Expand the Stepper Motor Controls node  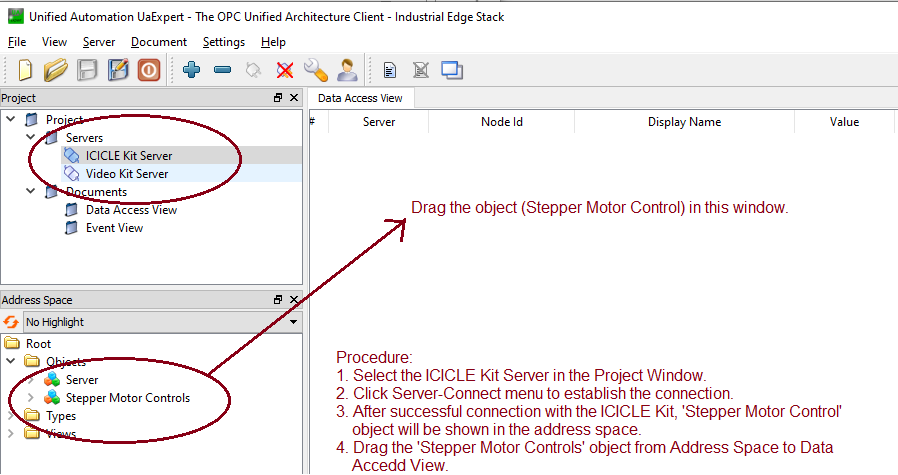[30, 398]
